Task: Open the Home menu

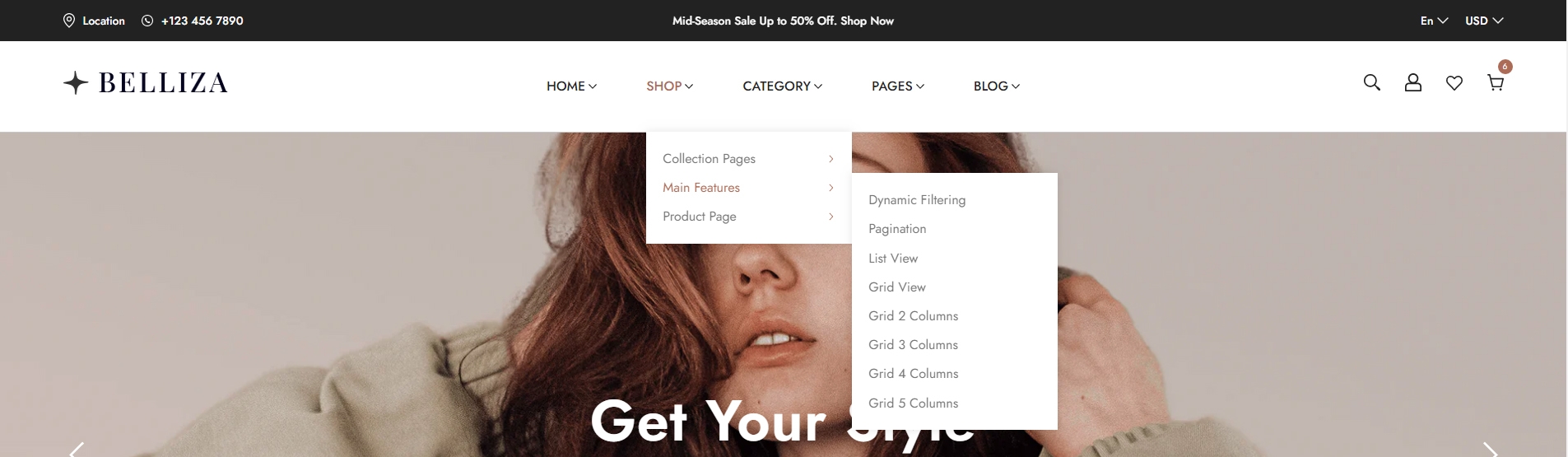Action: click(571, 86)
